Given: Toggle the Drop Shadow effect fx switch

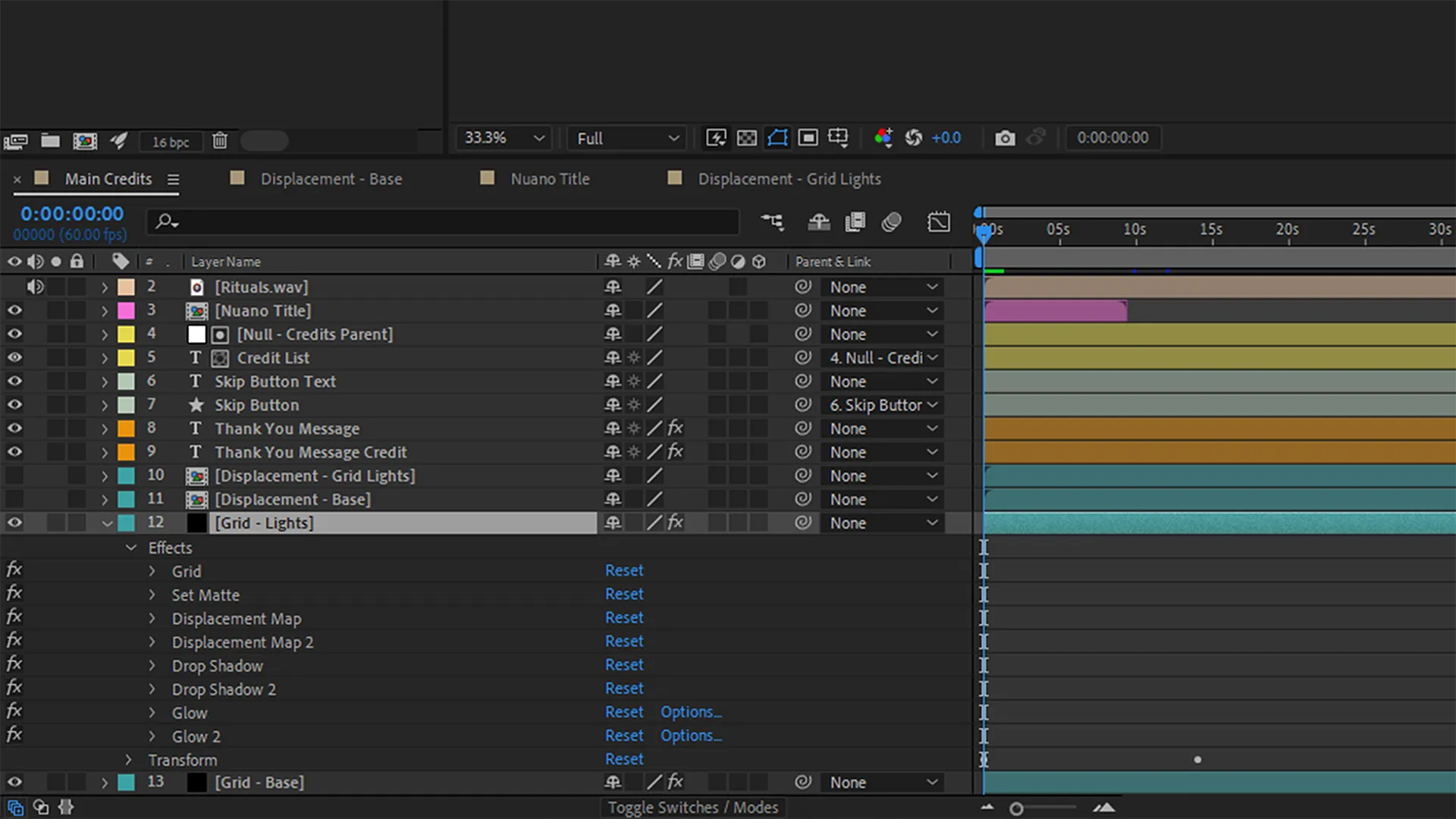Looking at the screenshot, I should coord(14,664).
